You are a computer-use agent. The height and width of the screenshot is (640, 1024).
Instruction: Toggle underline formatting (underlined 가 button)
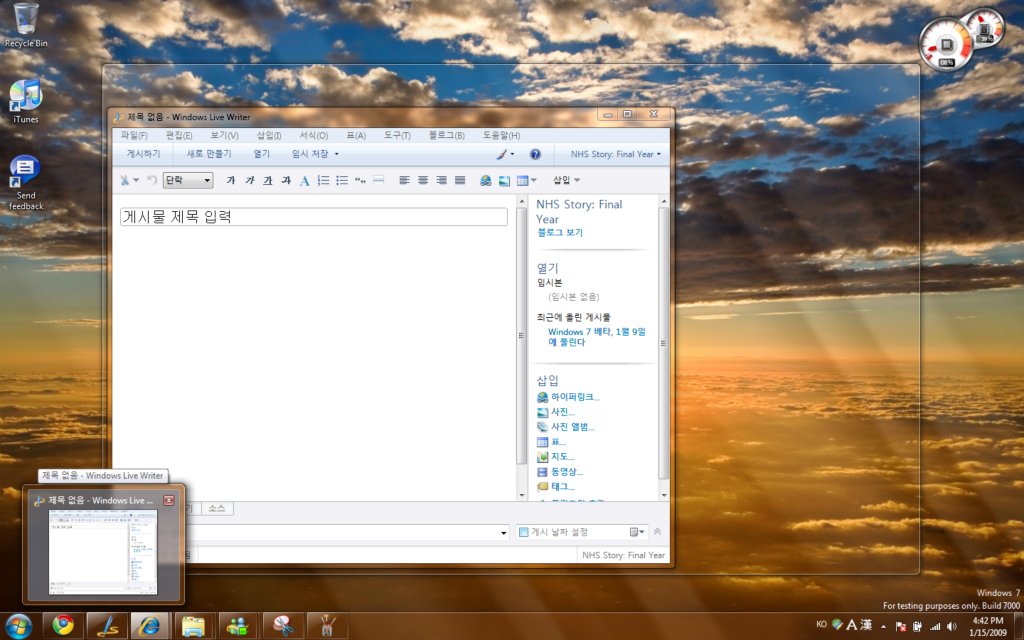pos(268,180)
